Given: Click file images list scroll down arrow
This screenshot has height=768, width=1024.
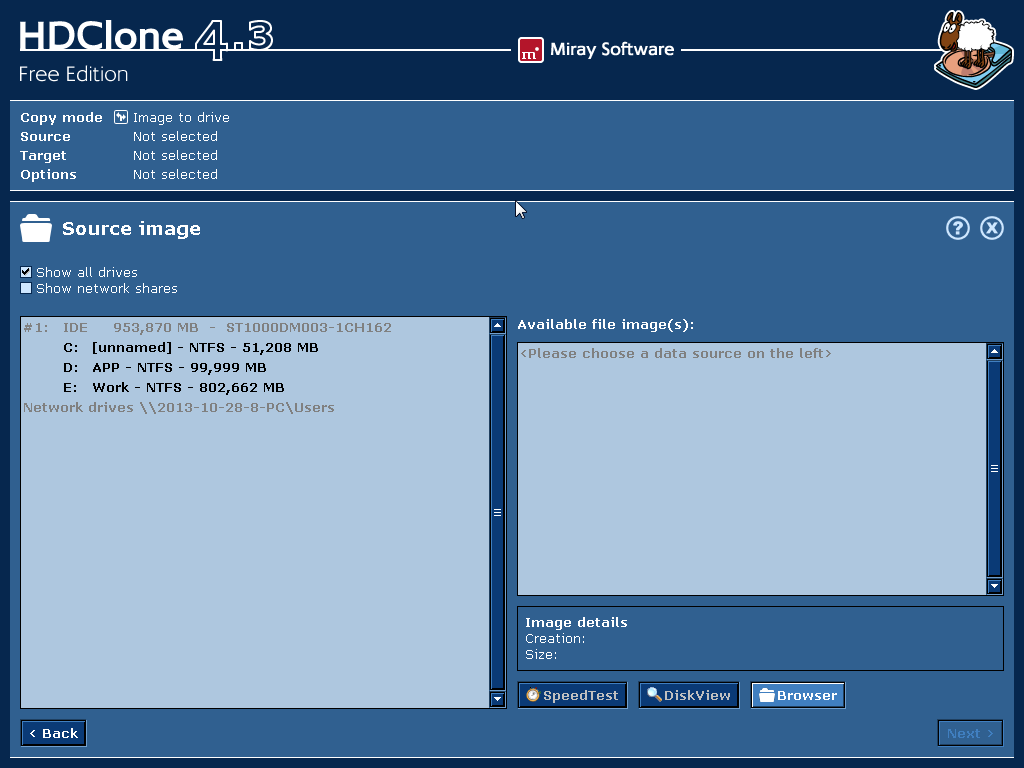Looking at the screenshot, I should [x=994, y=586].
